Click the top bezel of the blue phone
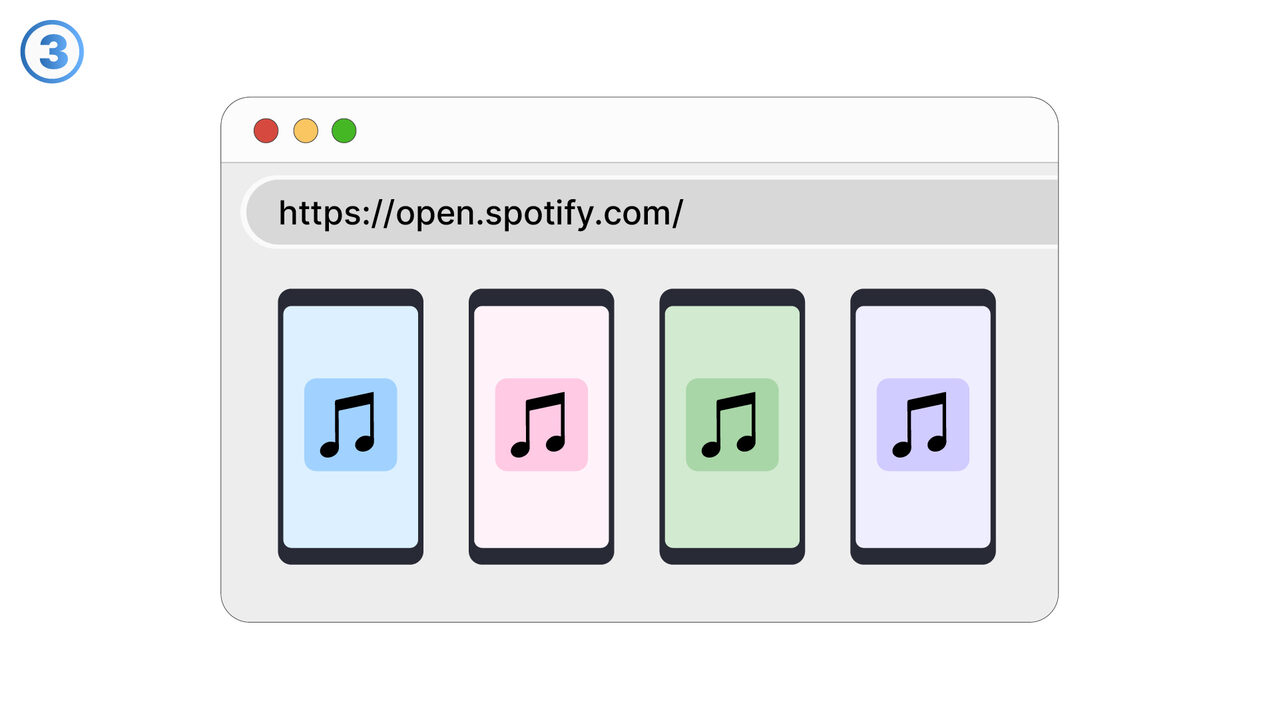Viewport: 1279px width, 720px height. (x=350, y=297)
